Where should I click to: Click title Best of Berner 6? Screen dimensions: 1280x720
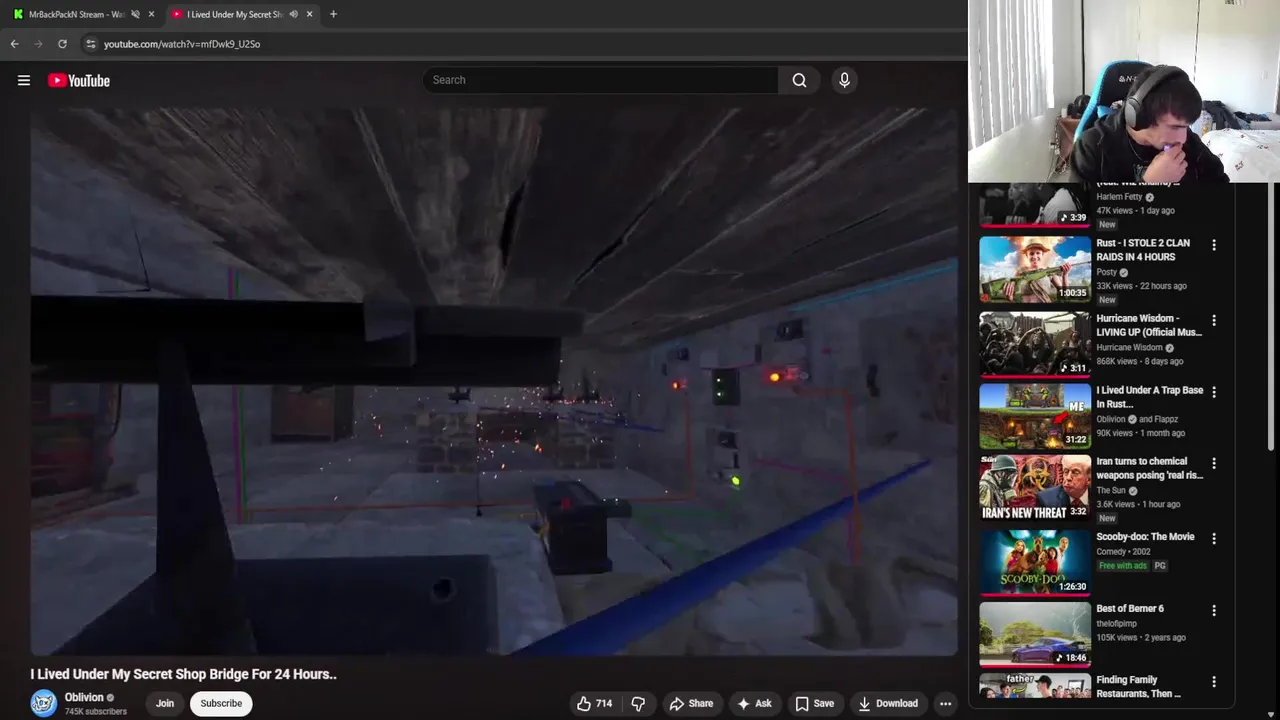(x=1130, y=608)
